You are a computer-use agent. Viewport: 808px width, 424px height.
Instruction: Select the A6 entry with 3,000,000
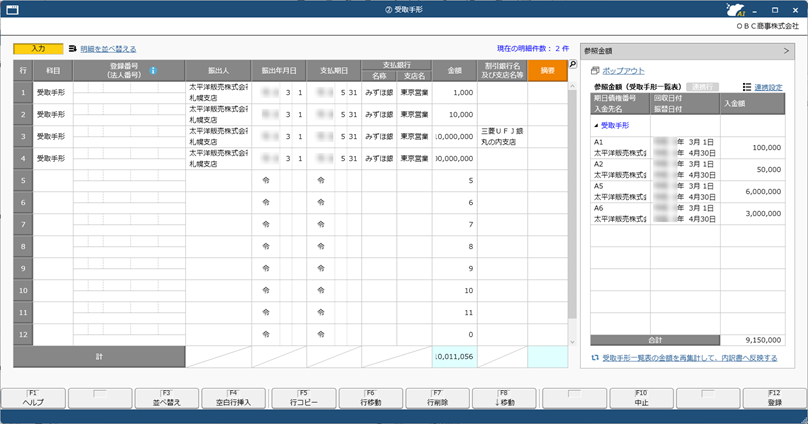(x=687, y=213)
